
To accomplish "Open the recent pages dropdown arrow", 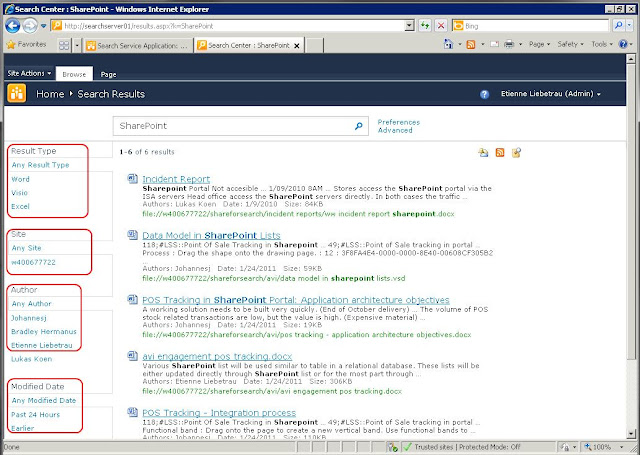I will pos(43,26).
